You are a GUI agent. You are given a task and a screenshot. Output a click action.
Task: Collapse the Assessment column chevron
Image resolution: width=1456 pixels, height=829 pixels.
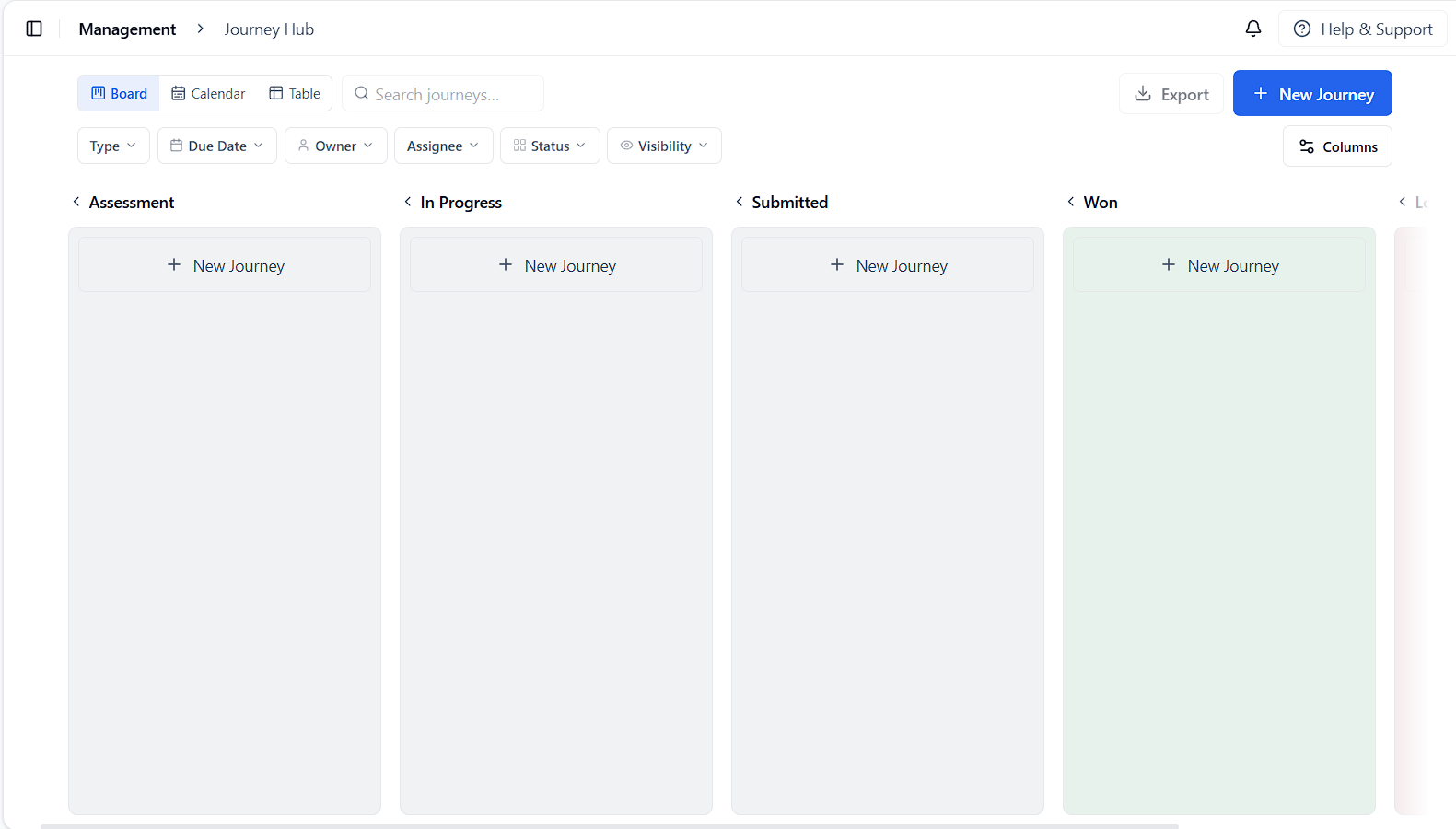(x=76, y=202)
